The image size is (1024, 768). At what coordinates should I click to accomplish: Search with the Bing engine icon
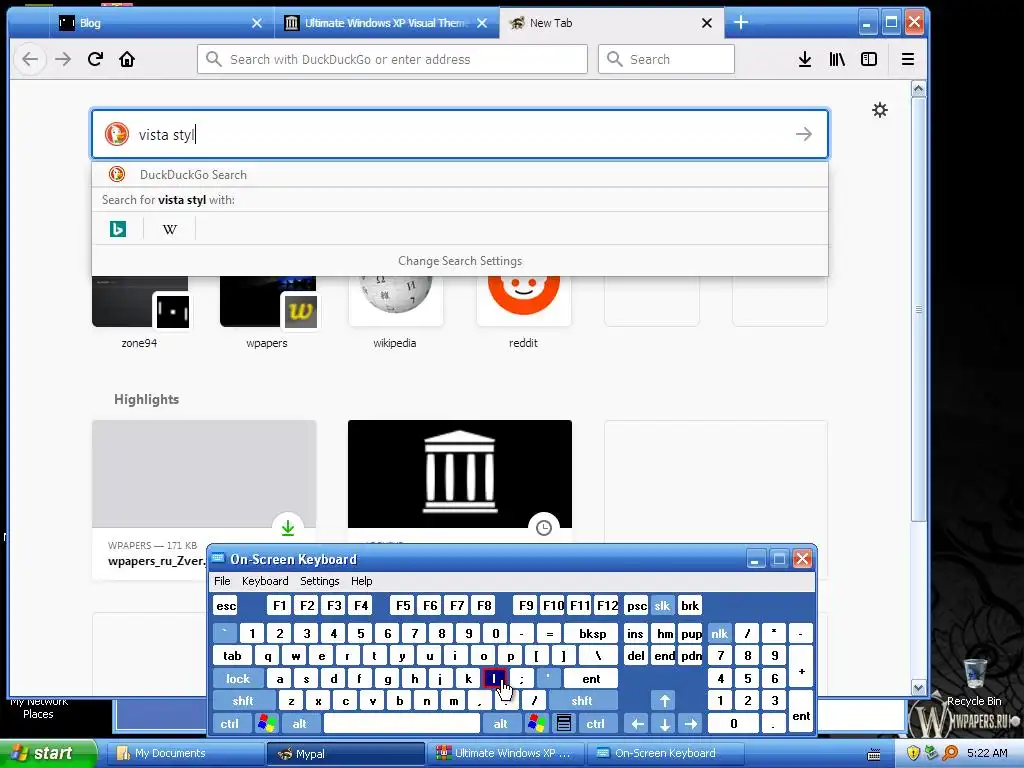tap(118, 229)
